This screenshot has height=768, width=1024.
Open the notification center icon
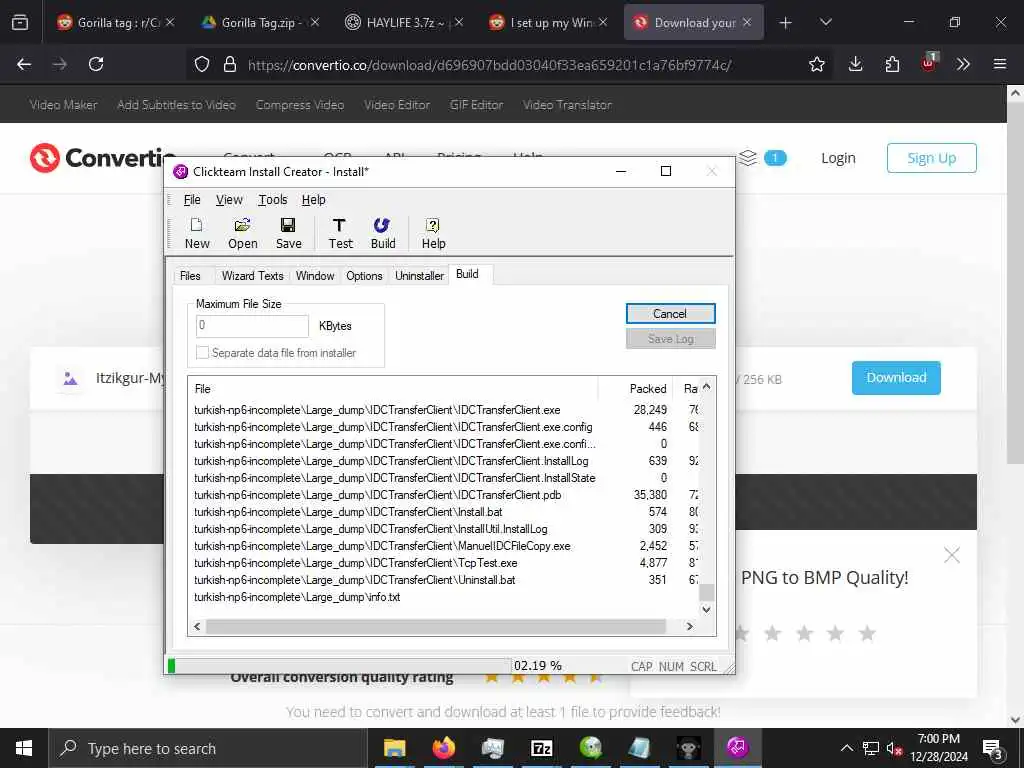993,749
